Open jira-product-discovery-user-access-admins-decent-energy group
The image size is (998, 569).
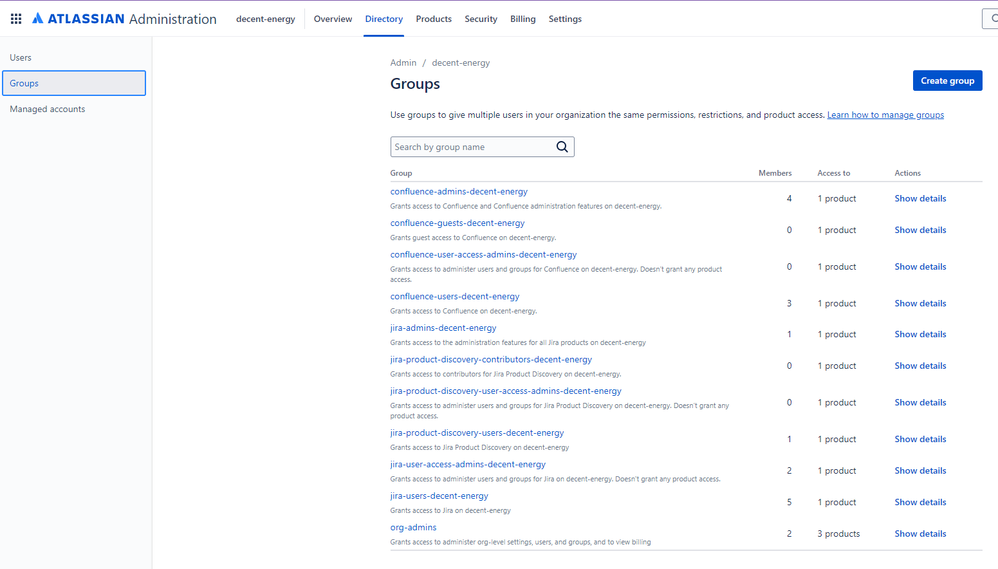click(506, 391)
